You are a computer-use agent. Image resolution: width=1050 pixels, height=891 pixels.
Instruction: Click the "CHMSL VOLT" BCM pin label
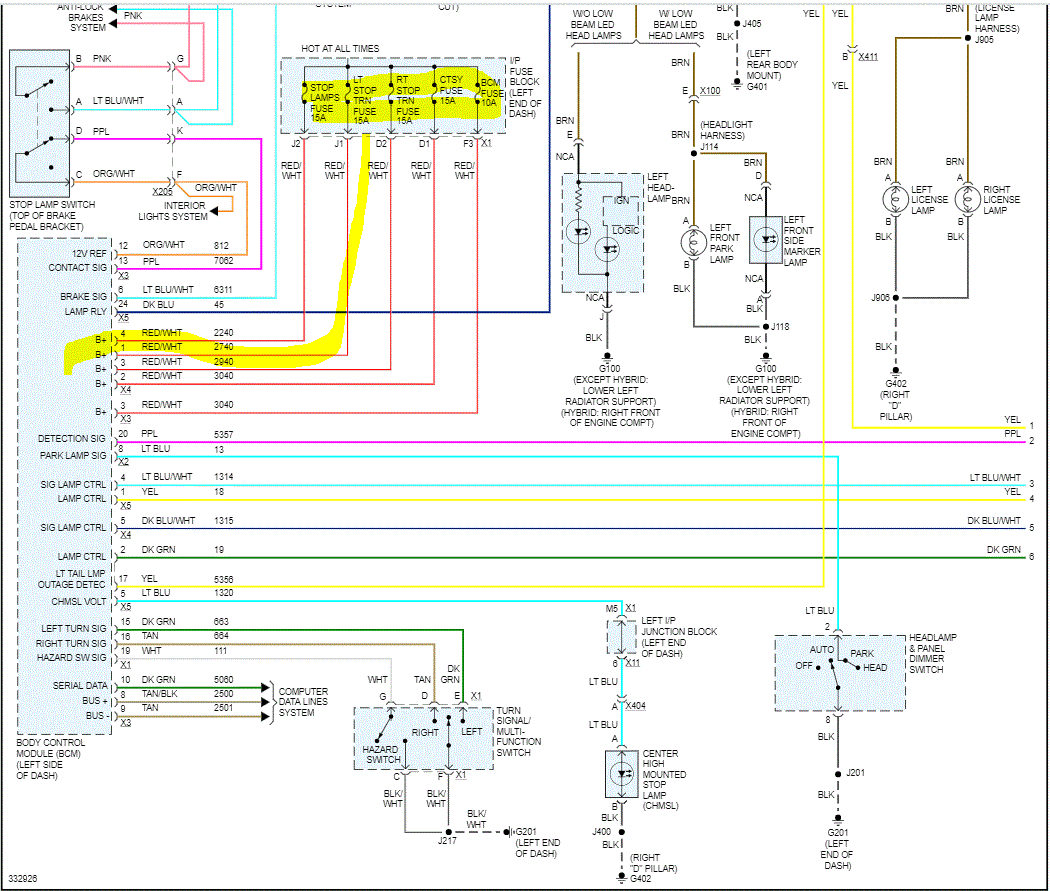coord(79,602)
